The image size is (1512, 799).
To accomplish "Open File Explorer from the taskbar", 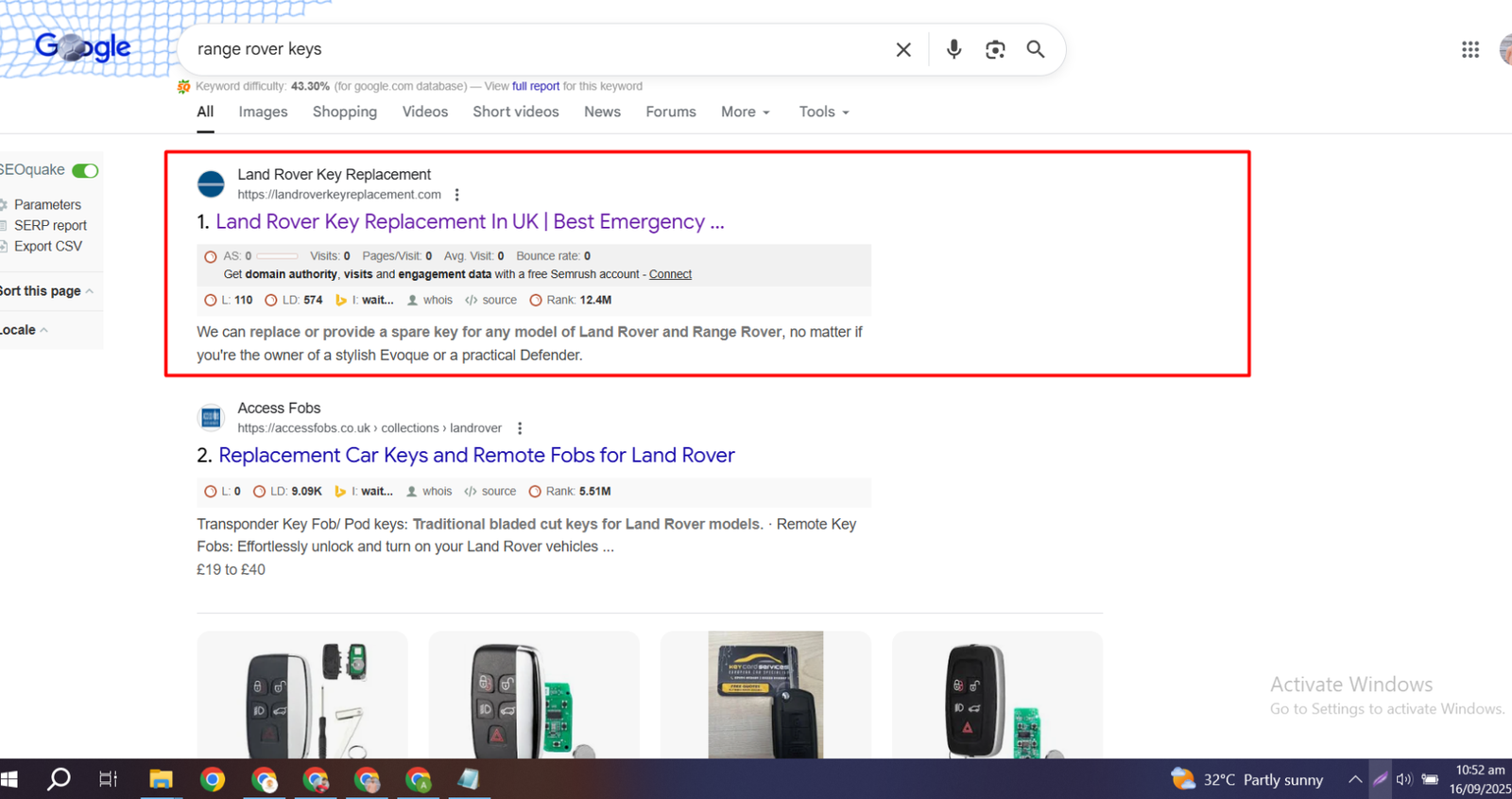I will [161, 779].
